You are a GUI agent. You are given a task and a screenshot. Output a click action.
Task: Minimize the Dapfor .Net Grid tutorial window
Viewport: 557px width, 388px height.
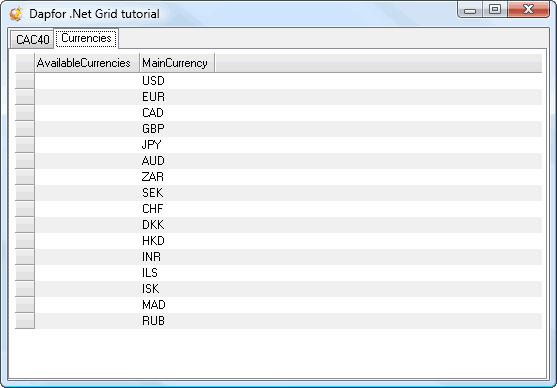[470, 10]
